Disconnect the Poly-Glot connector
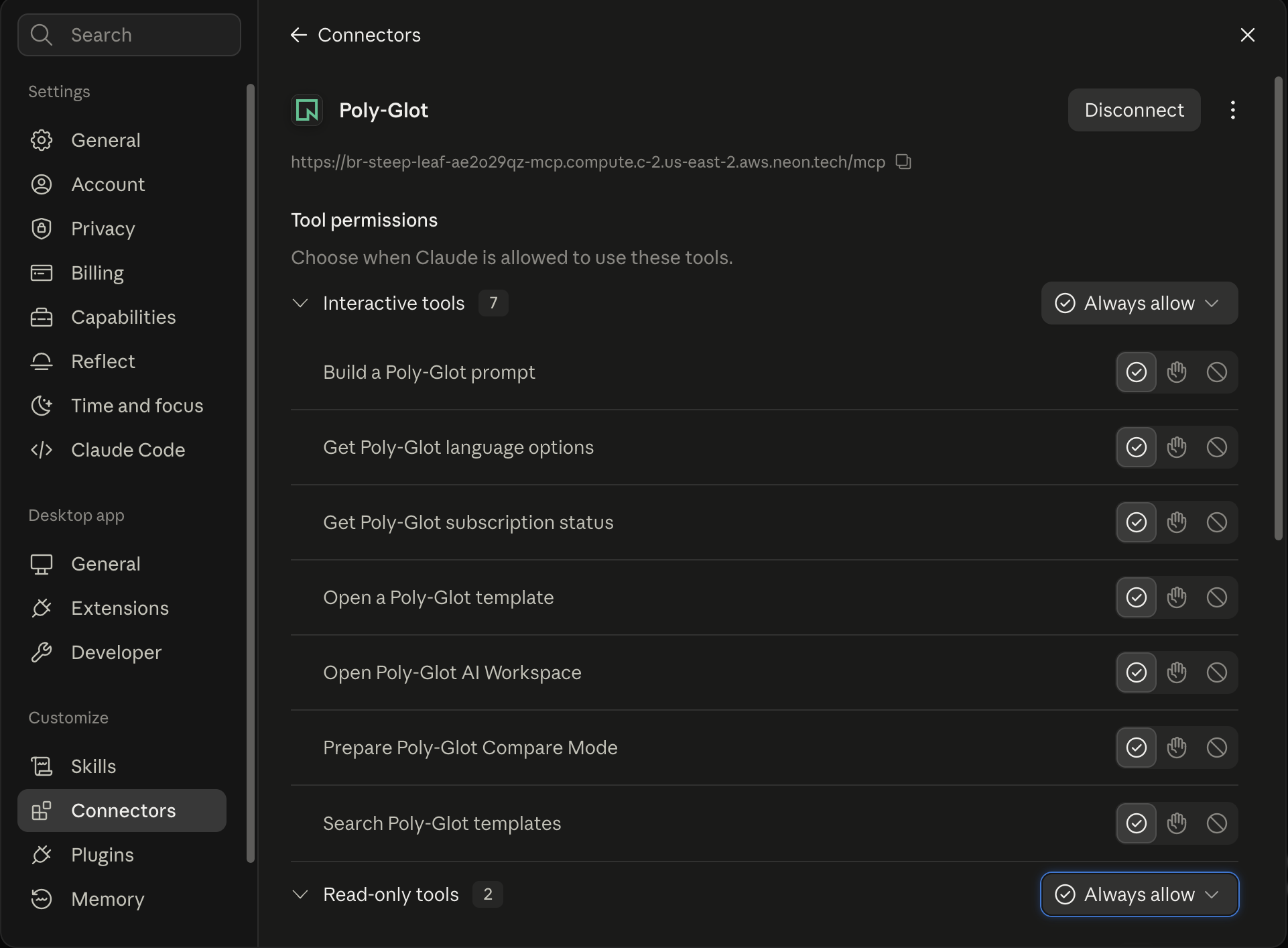This screenshot has width=1288, height=948. (1134, 110)
